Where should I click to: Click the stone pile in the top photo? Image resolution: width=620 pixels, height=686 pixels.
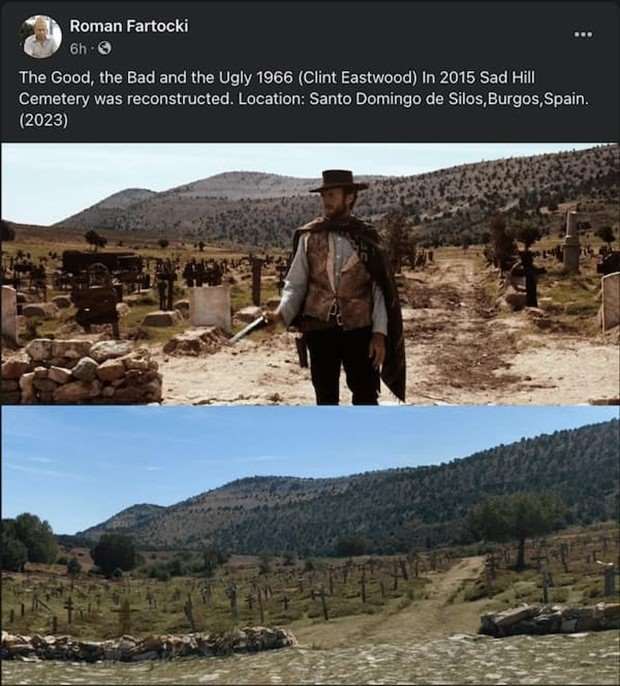click(x=81, y=371)
